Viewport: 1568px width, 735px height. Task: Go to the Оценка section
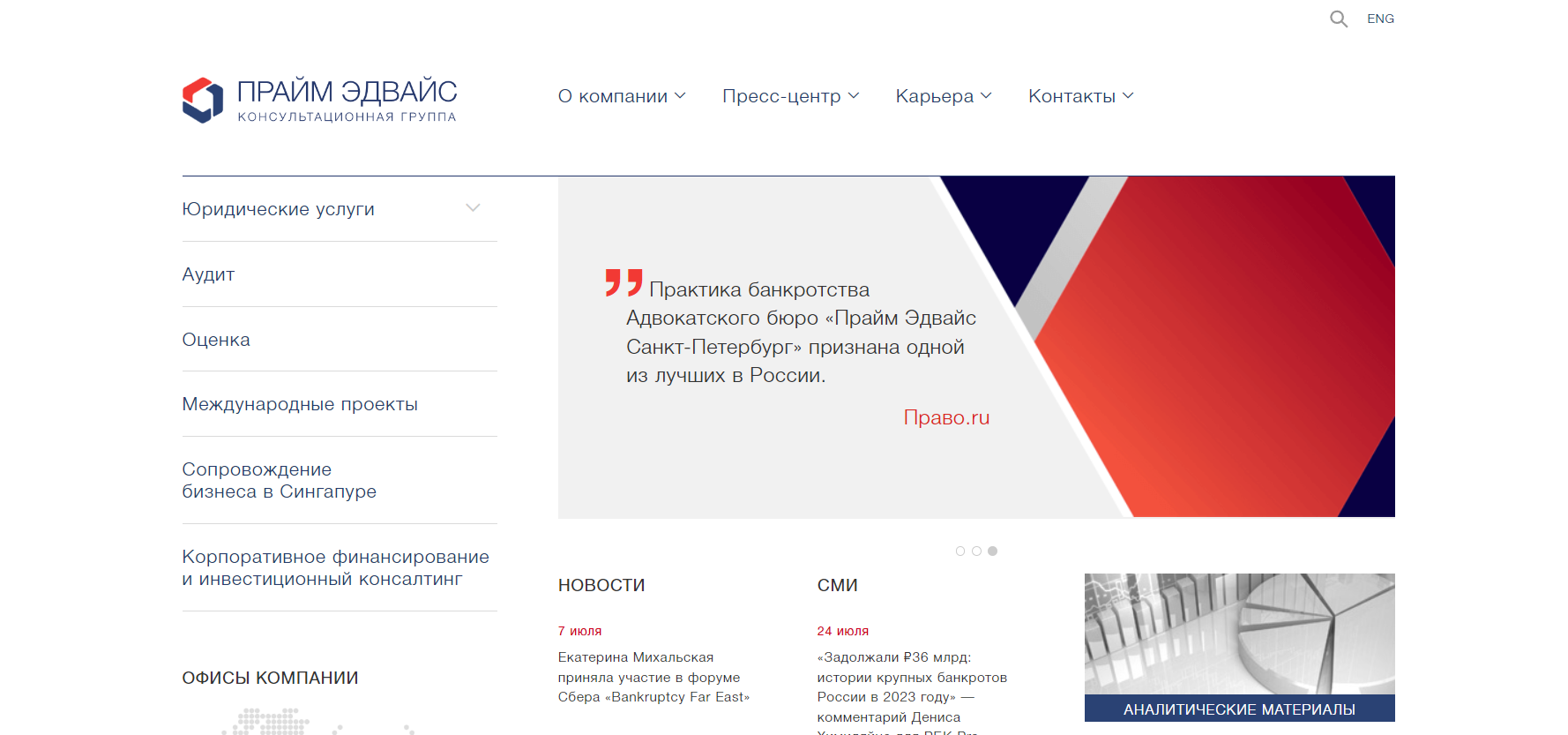pos(216,340)
